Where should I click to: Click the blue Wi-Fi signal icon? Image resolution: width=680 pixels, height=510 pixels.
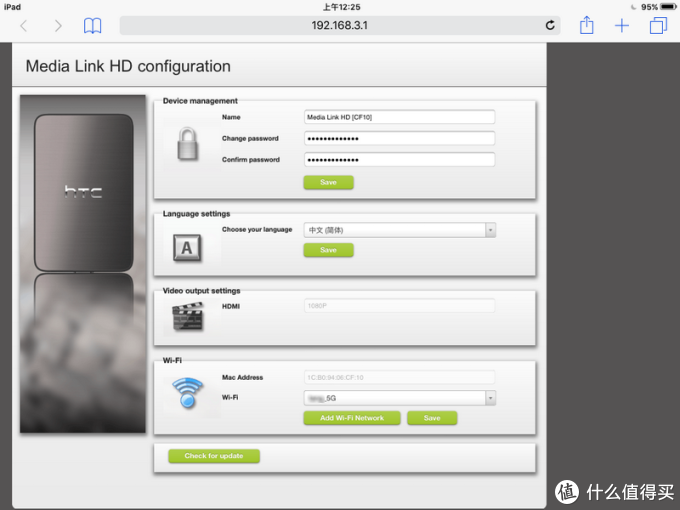click(187, 392)
